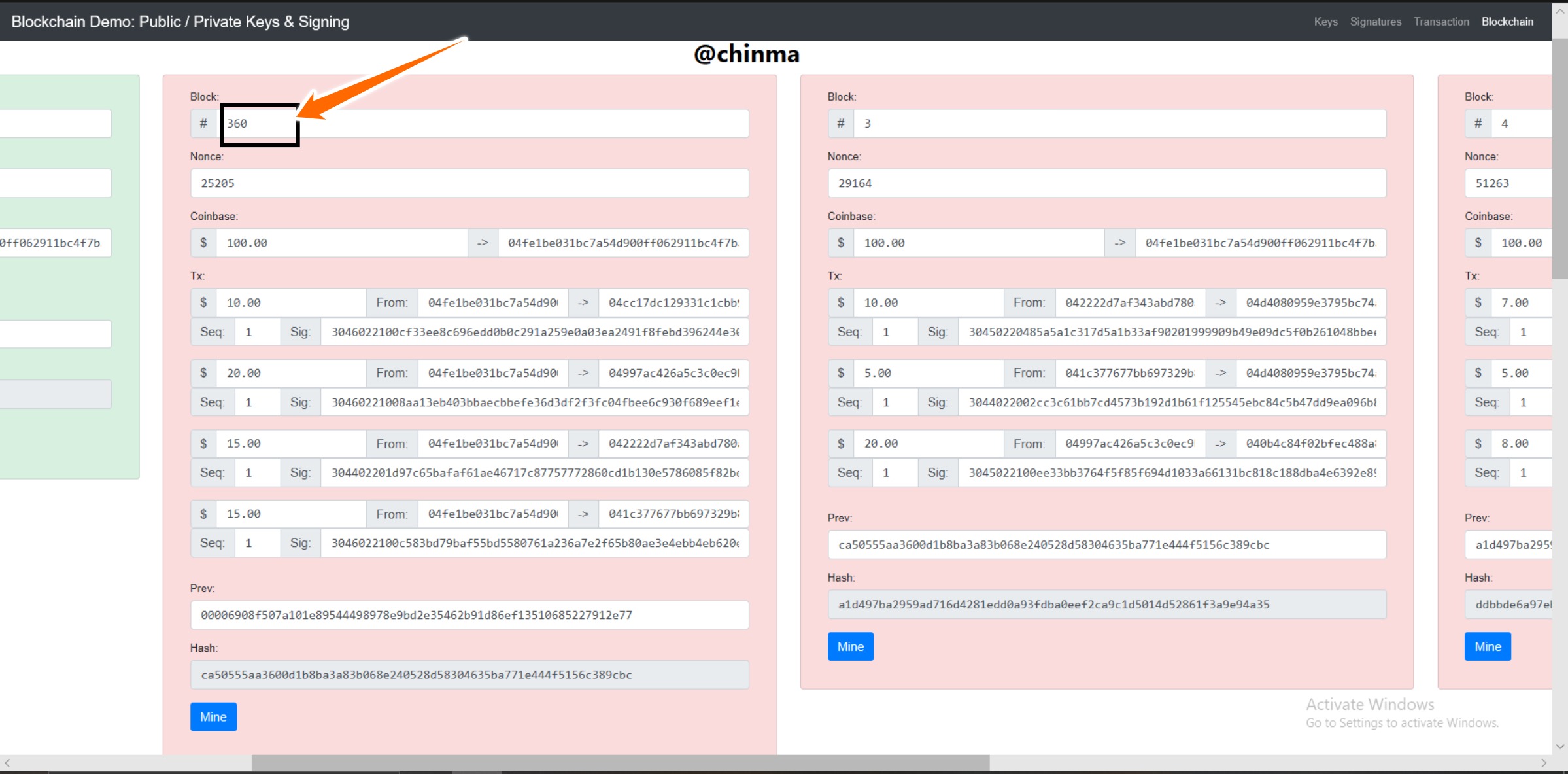Click the Mine button under block 360

(213, 716)
